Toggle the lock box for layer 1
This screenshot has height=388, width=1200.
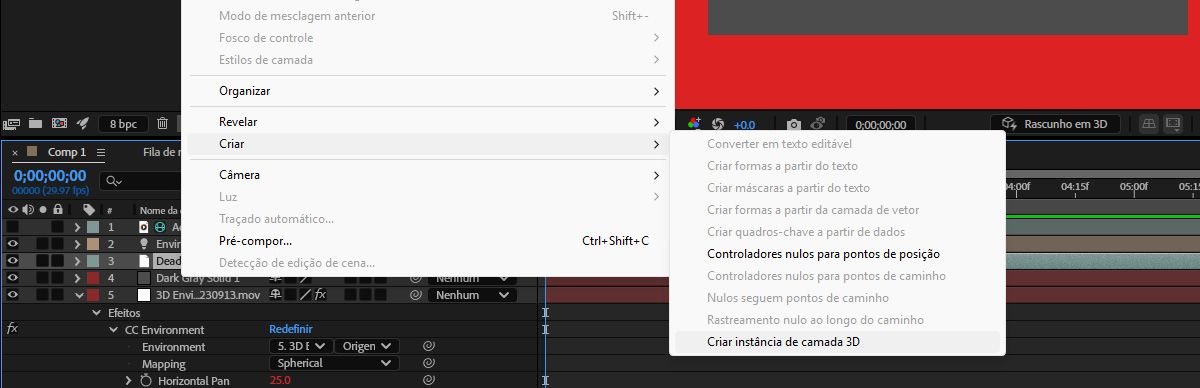[58, 227]
